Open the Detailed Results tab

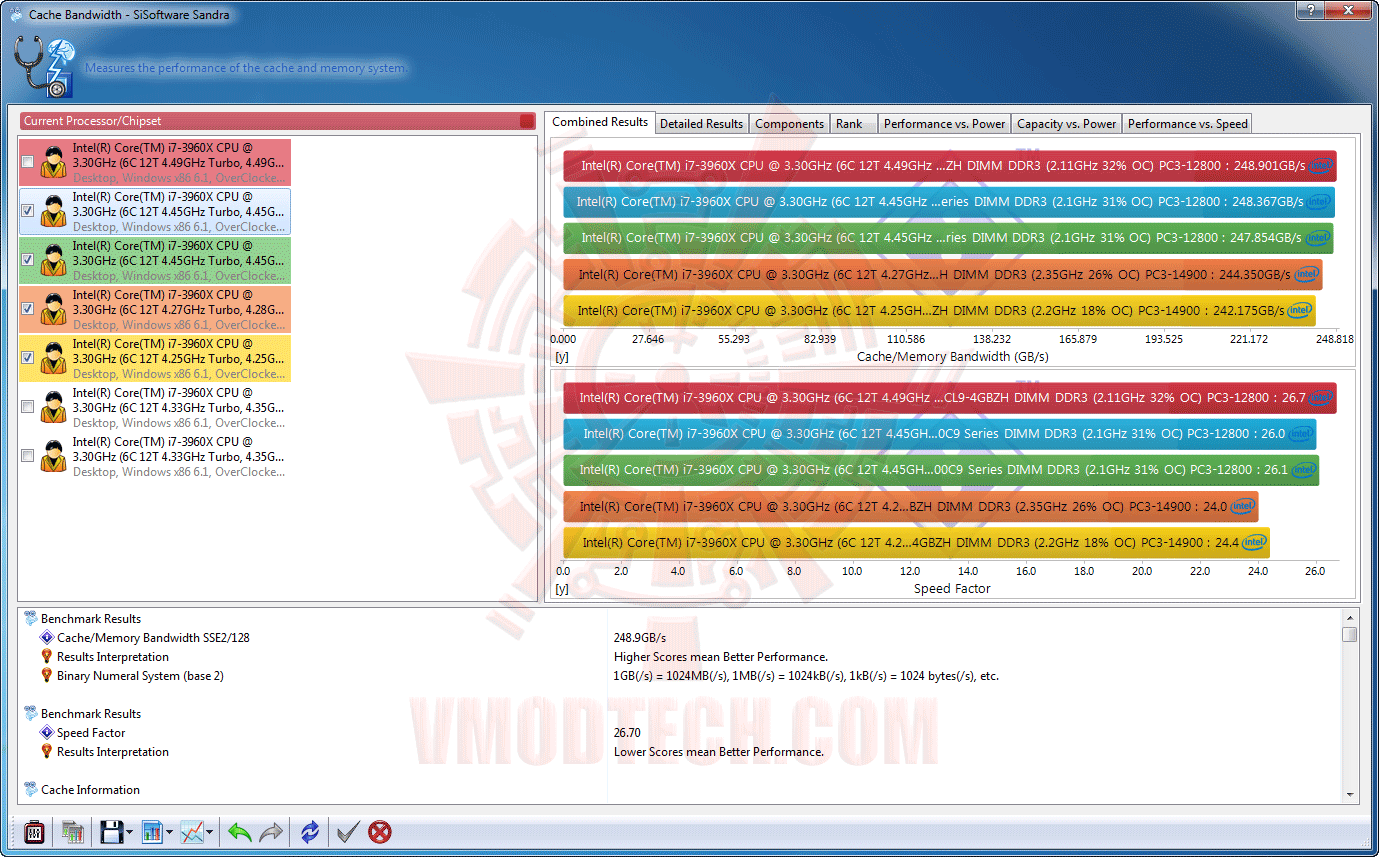coord(702,124)
